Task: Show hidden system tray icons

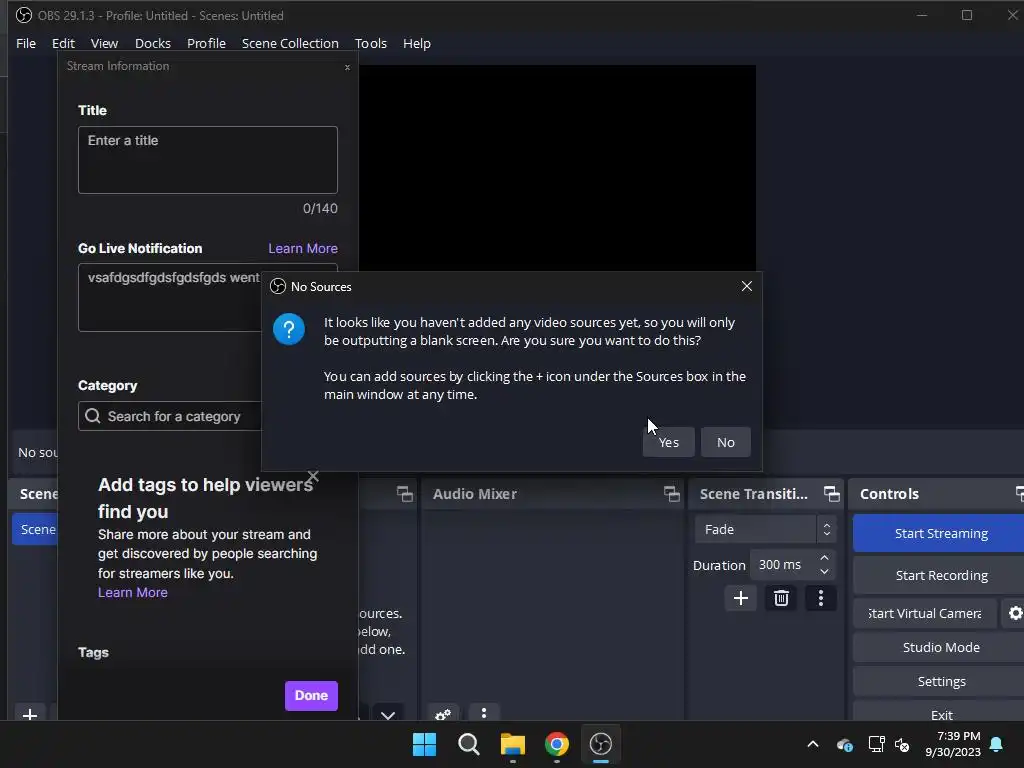Action: click(813, 744)
